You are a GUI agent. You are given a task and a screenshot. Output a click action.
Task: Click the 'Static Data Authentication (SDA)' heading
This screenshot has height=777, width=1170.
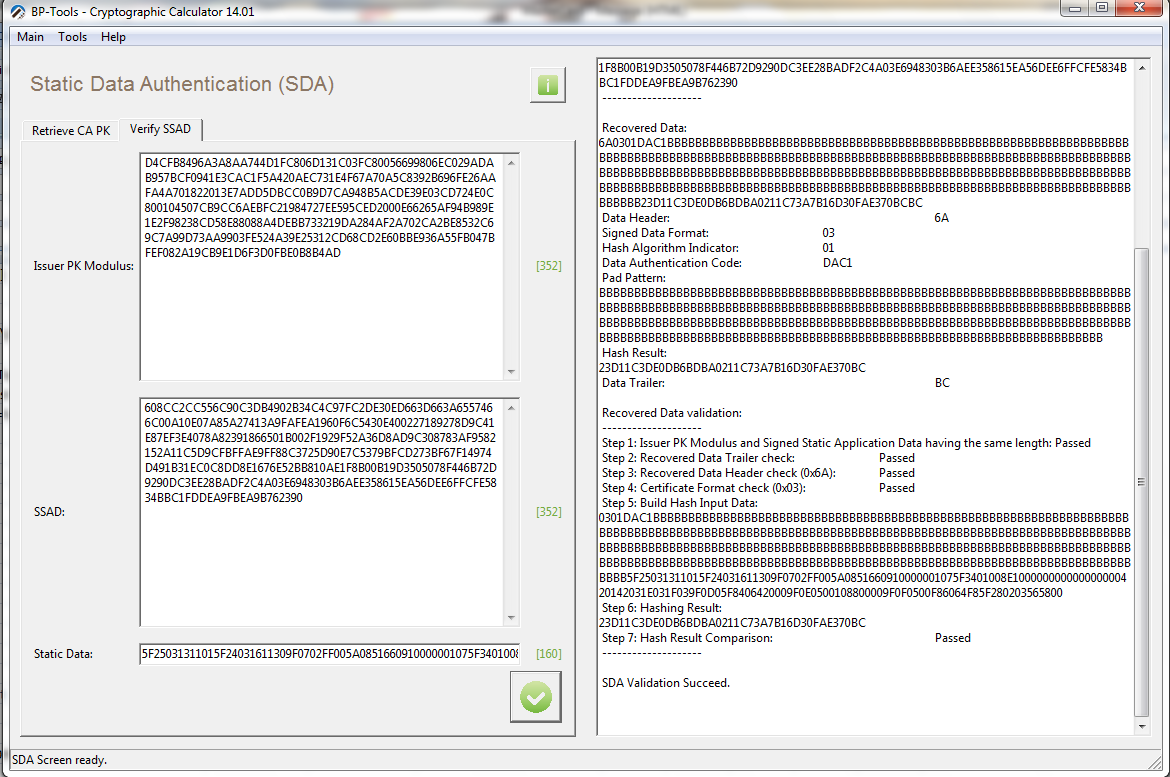click(182, 84)
